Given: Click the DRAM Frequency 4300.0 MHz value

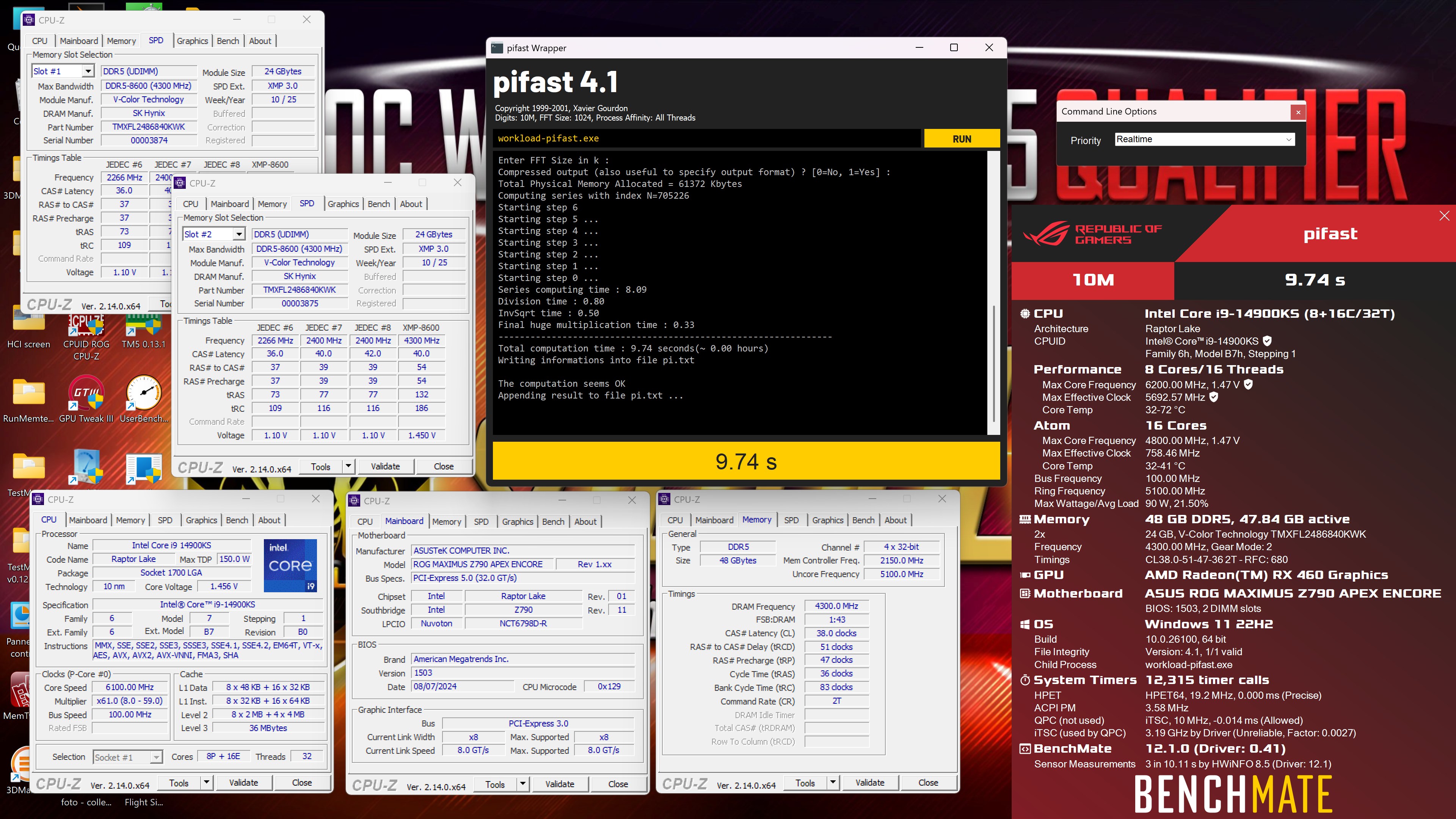Looking at the screenshot, I should 836,606.
